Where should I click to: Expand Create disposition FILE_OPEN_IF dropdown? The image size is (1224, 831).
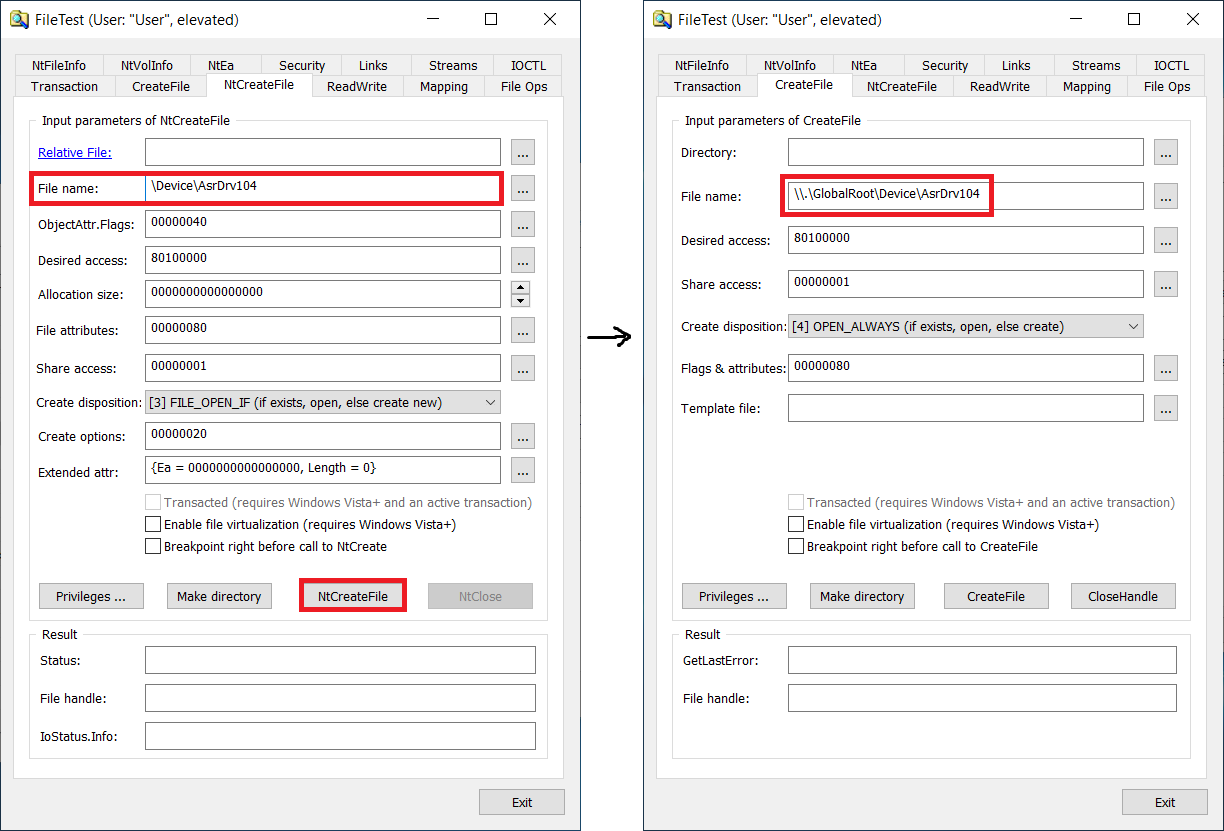[490, 402]
